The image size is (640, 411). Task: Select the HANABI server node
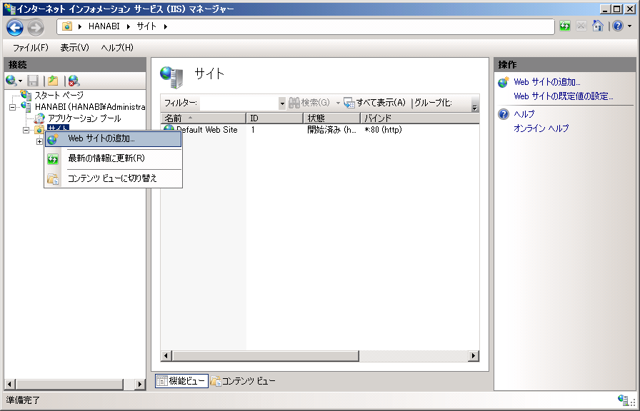(x=90, y=107)
